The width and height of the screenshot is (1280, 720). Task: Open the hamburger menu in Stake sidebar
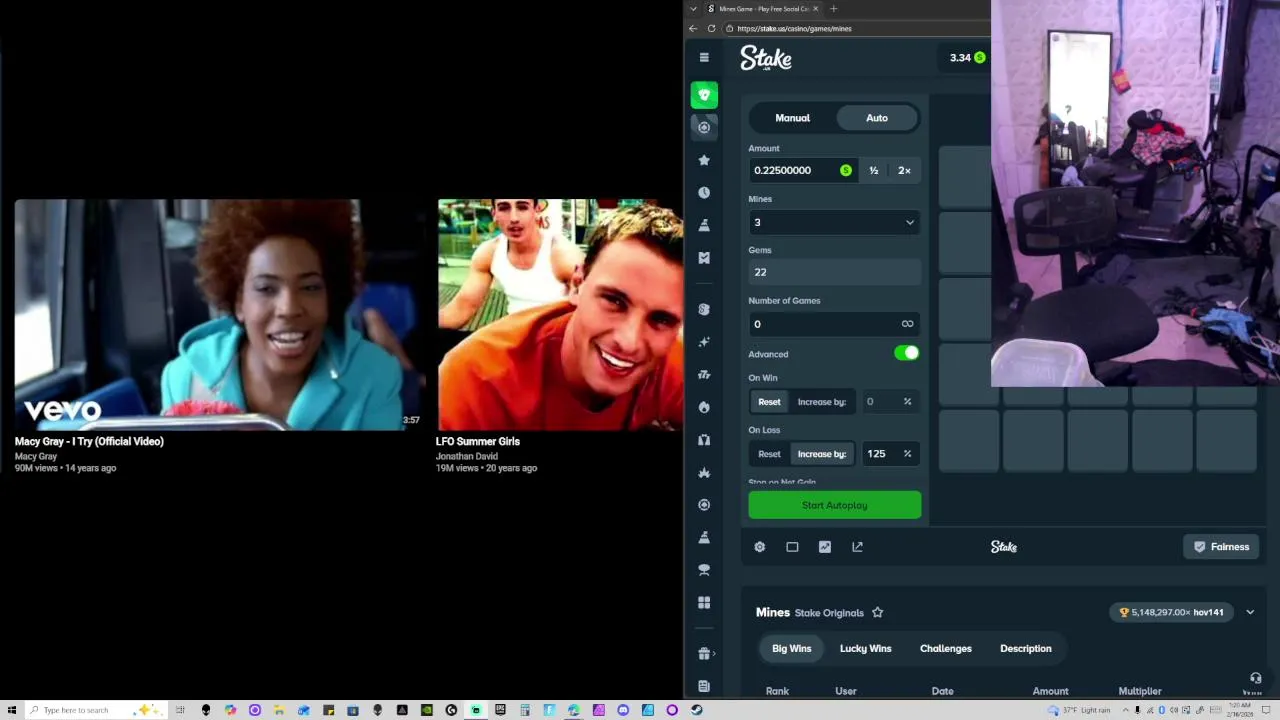(704, 58)
